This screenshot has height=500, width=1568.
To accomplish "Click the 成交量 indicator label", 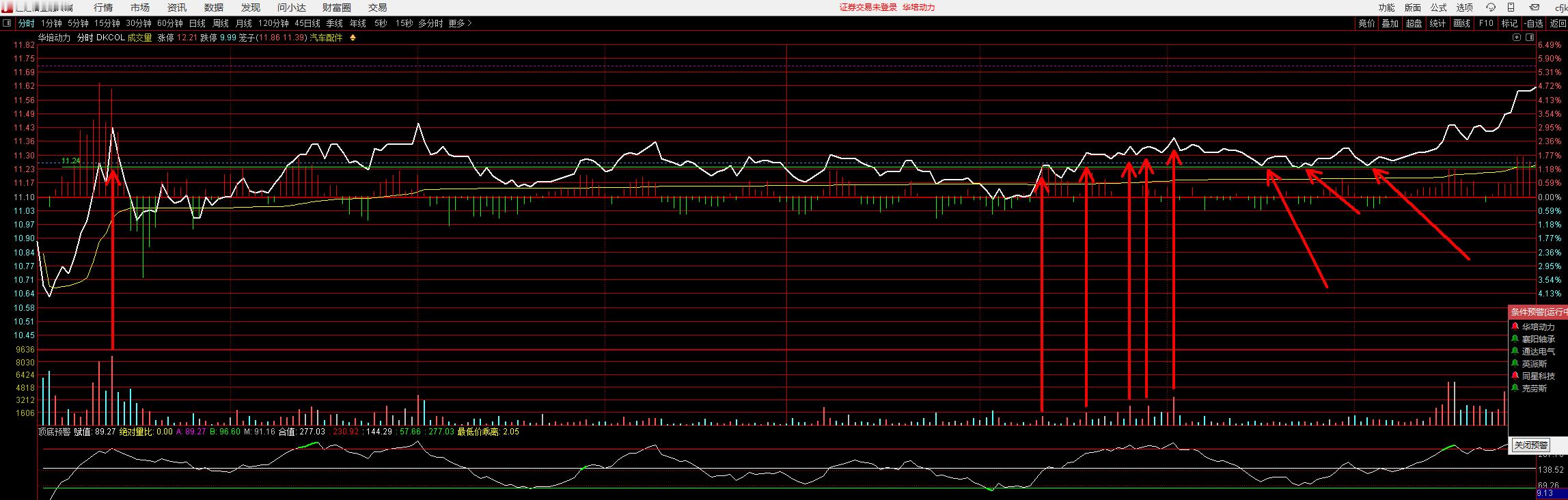I will [x=140, y=38].
